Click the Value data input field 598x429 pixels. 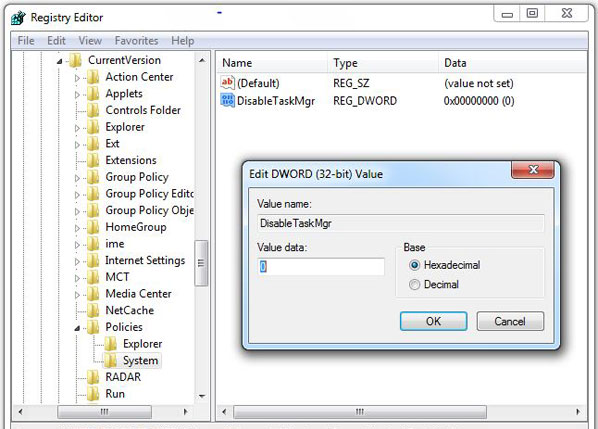click(321, 267)
